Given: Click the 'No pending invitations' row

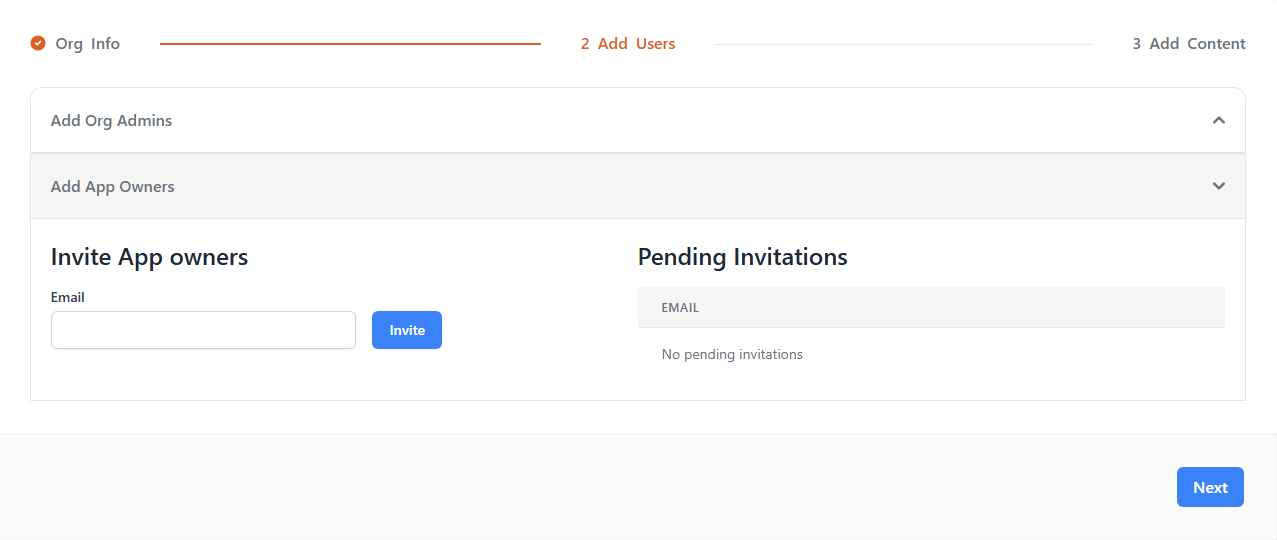Looking at the screenshot, I should (732, 354).
